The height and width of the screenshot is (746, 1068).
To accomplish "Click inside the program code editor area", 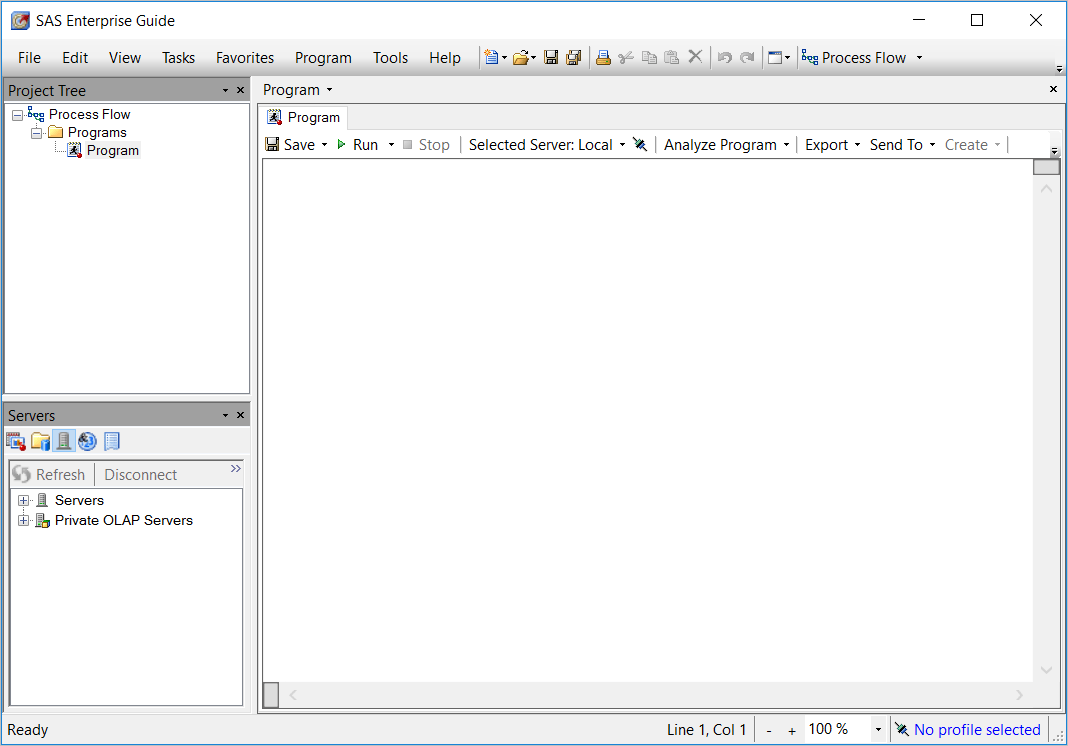I will point(647,420).
